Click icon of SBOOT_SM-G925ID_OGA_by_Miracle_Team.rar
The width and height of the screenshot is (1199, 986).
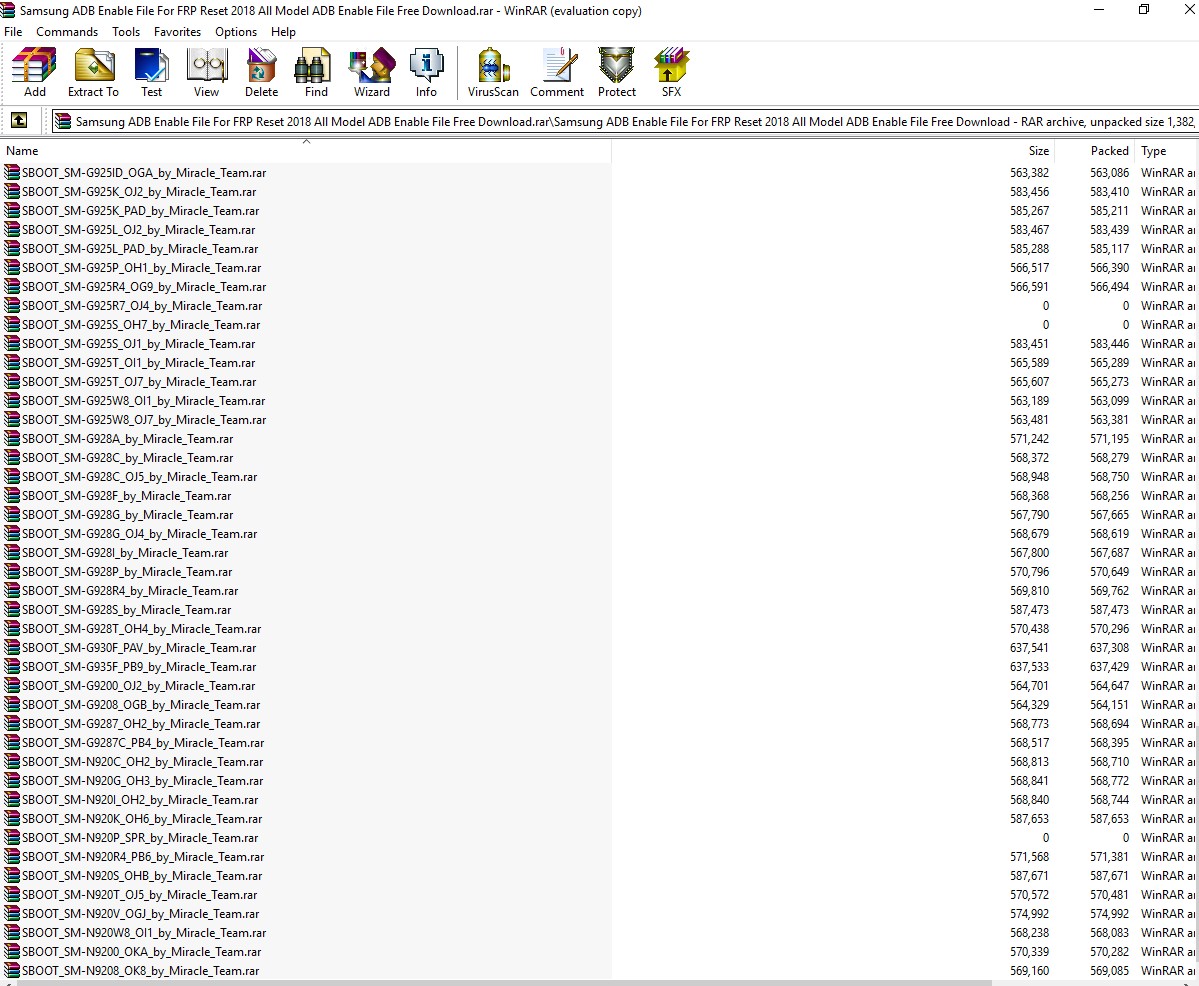pos(12,173)
